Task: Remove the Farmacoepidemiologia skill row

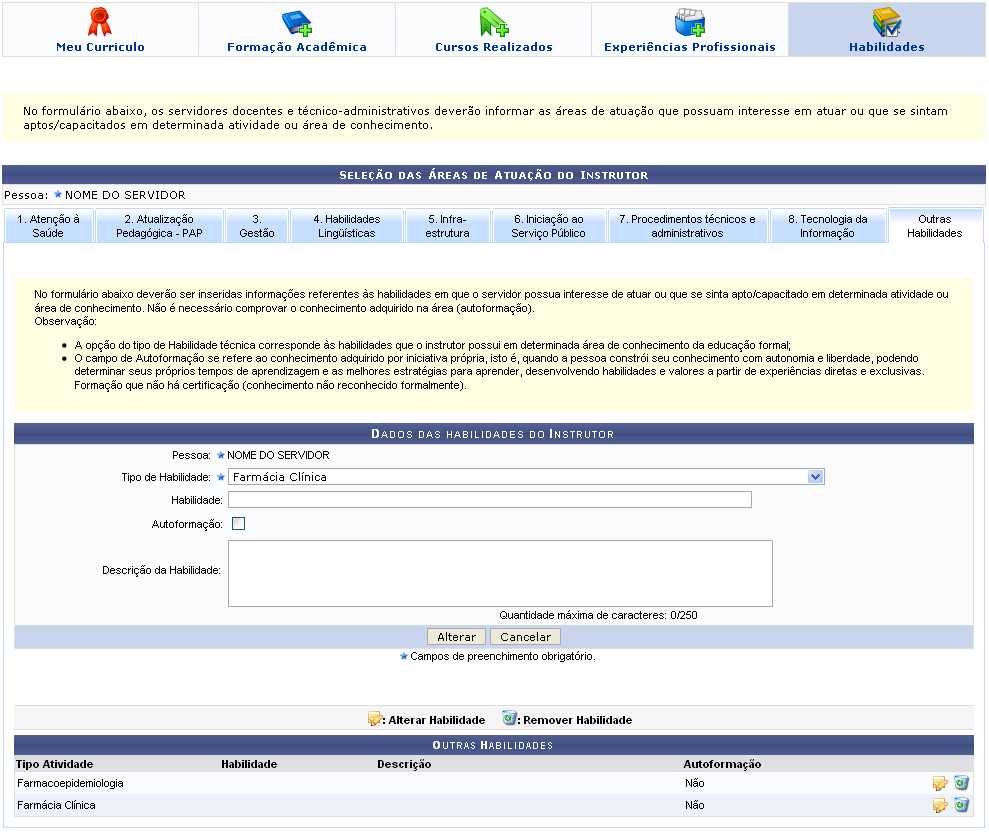Action: click(x=961, y=783)
